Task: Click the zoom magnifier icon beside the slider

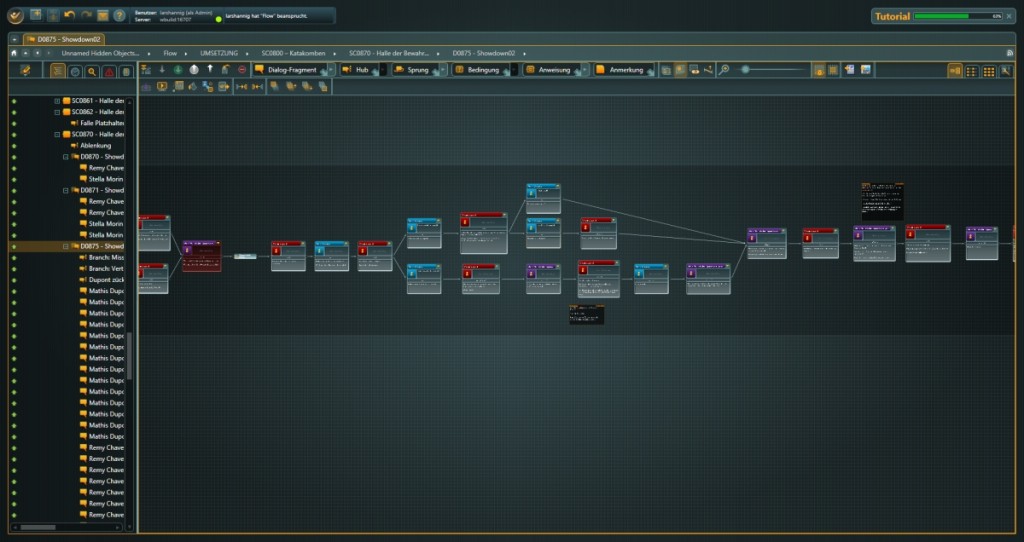Action: click(724, 70)
